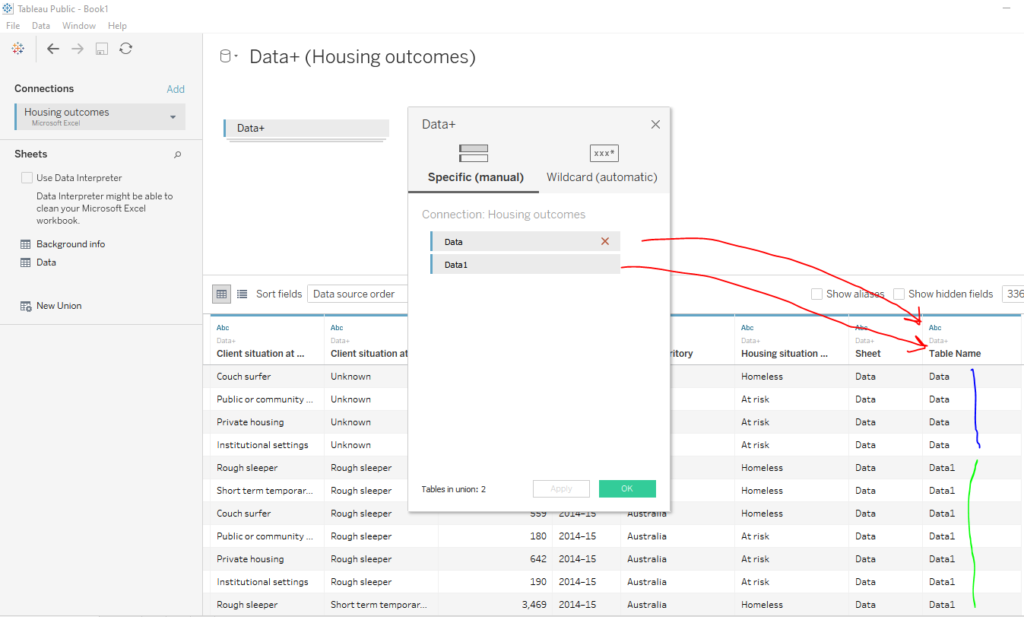
Task: Click the Table Name column header
Action: tap(955, 353)
